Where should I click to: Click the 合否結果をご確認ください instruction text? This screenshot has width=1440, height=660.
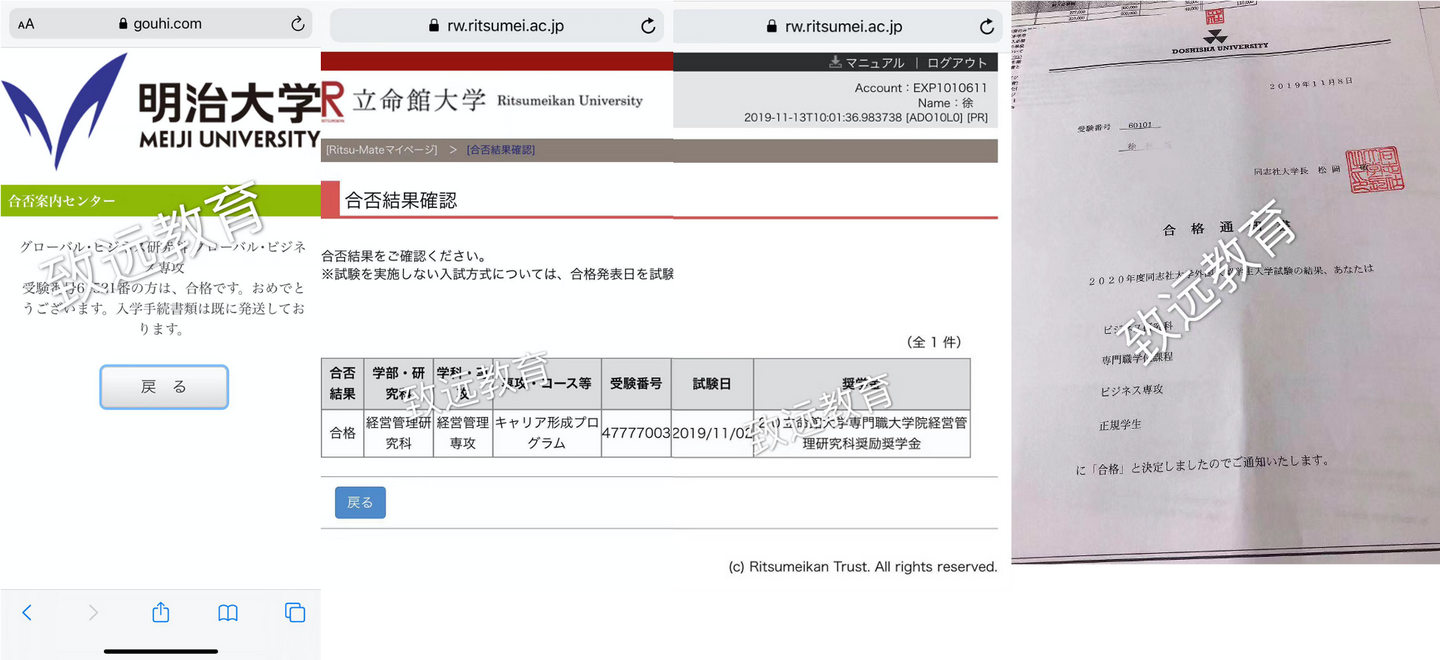point(404,256)
